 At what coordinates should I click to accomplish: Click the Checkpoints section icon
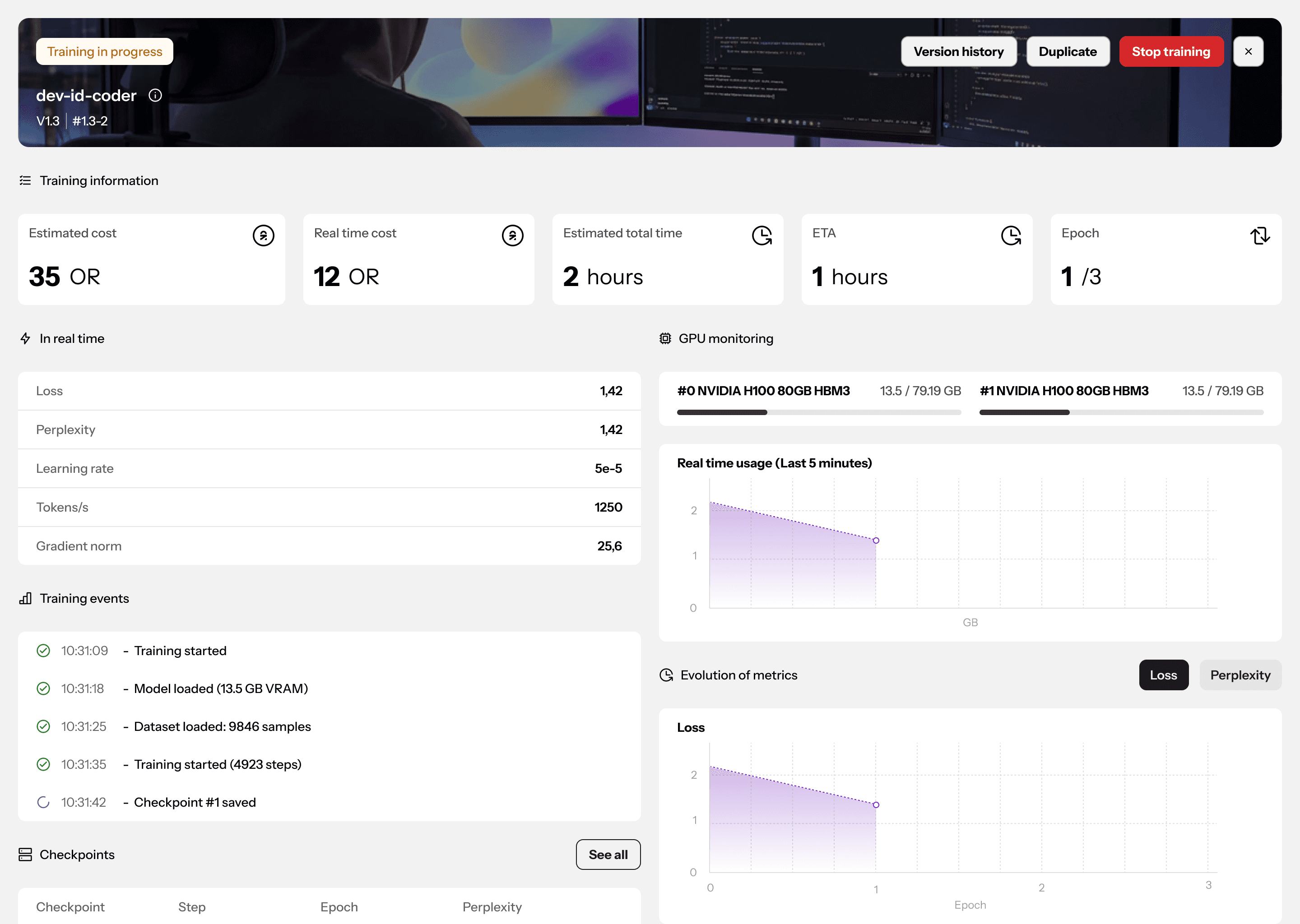click(x=25, y=855)
